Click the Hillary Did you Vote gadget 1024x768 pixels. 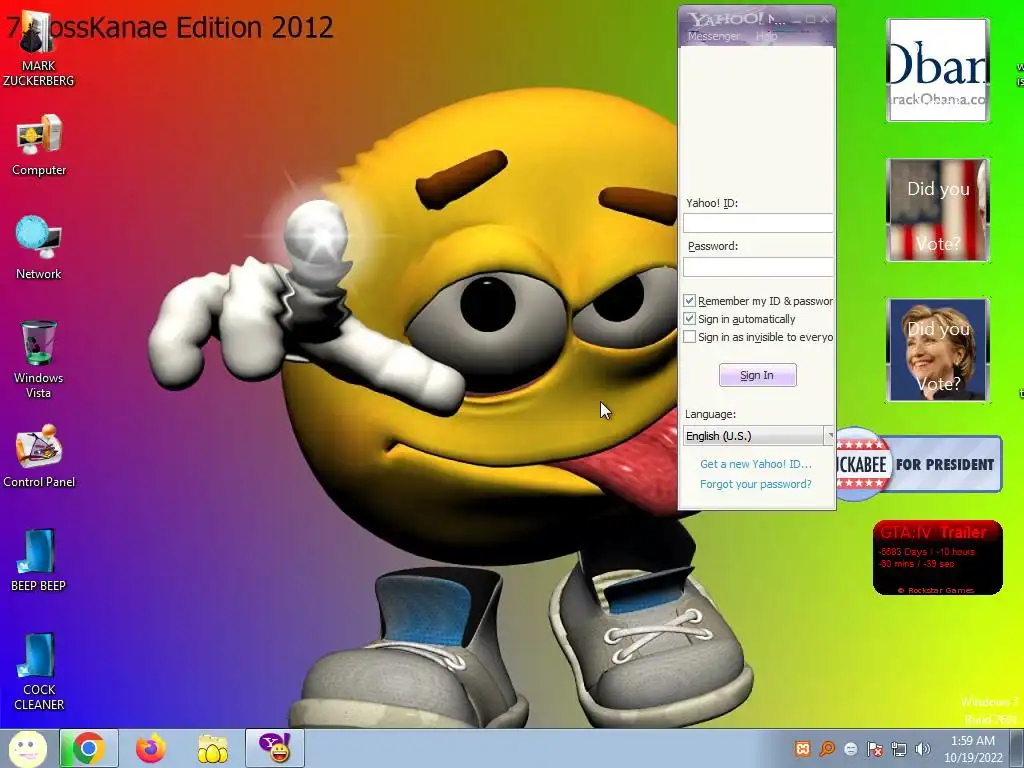[938, 349]
